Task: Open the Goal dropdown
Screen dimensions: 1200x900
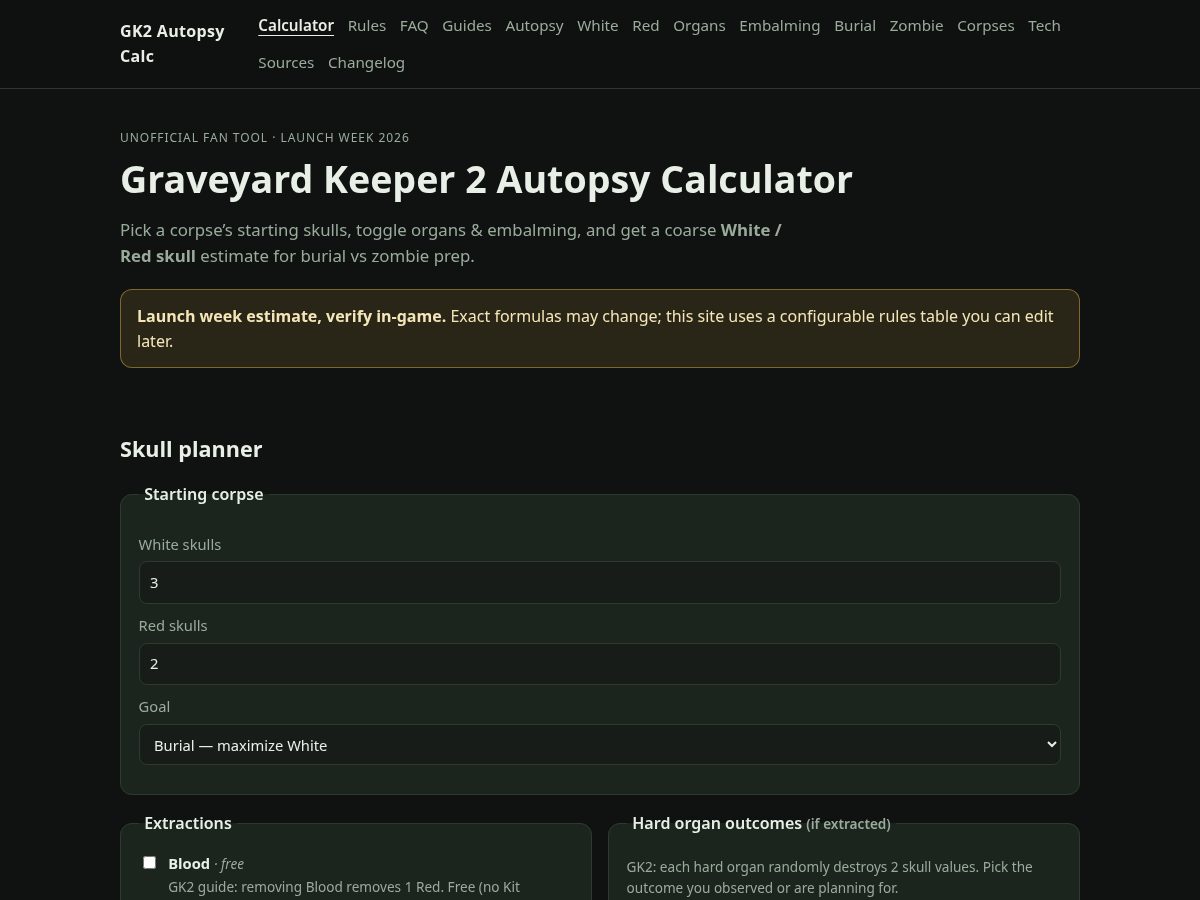Action: point(600,745)
